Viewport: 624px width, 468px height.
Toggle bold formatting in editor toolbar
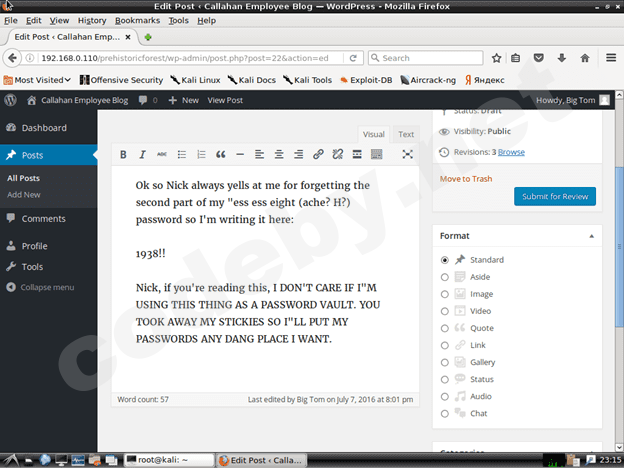tap(123, 154)
